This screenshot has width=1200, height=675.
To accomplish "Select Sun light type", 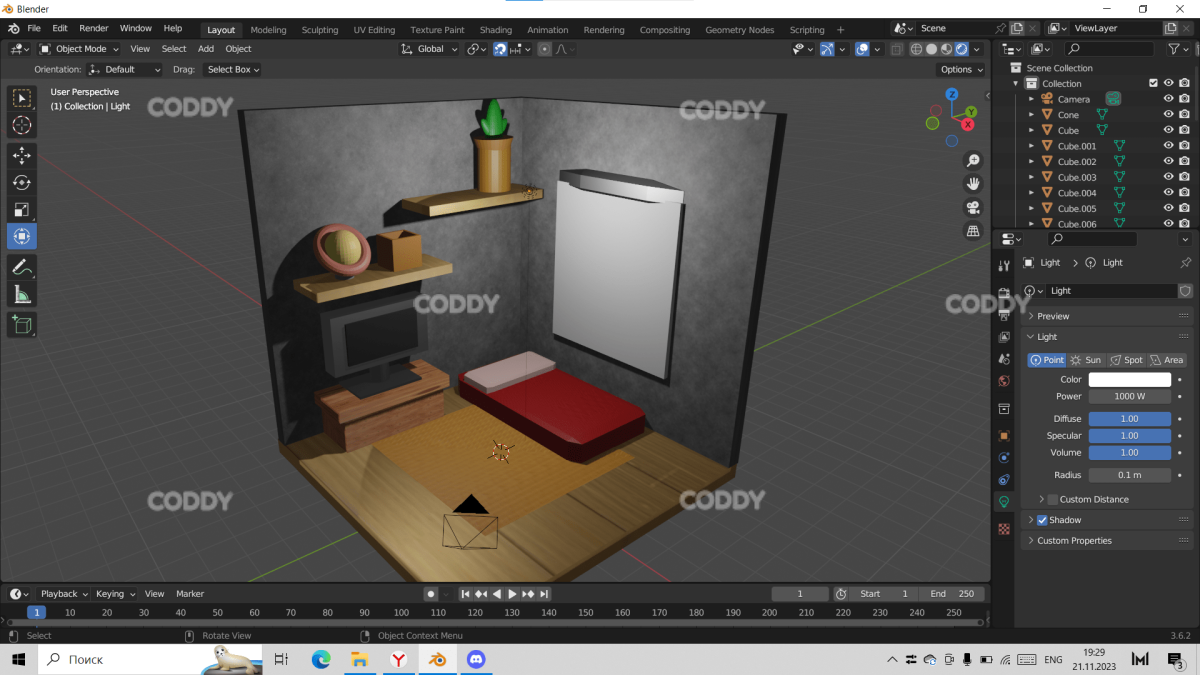I will 1086,360.
